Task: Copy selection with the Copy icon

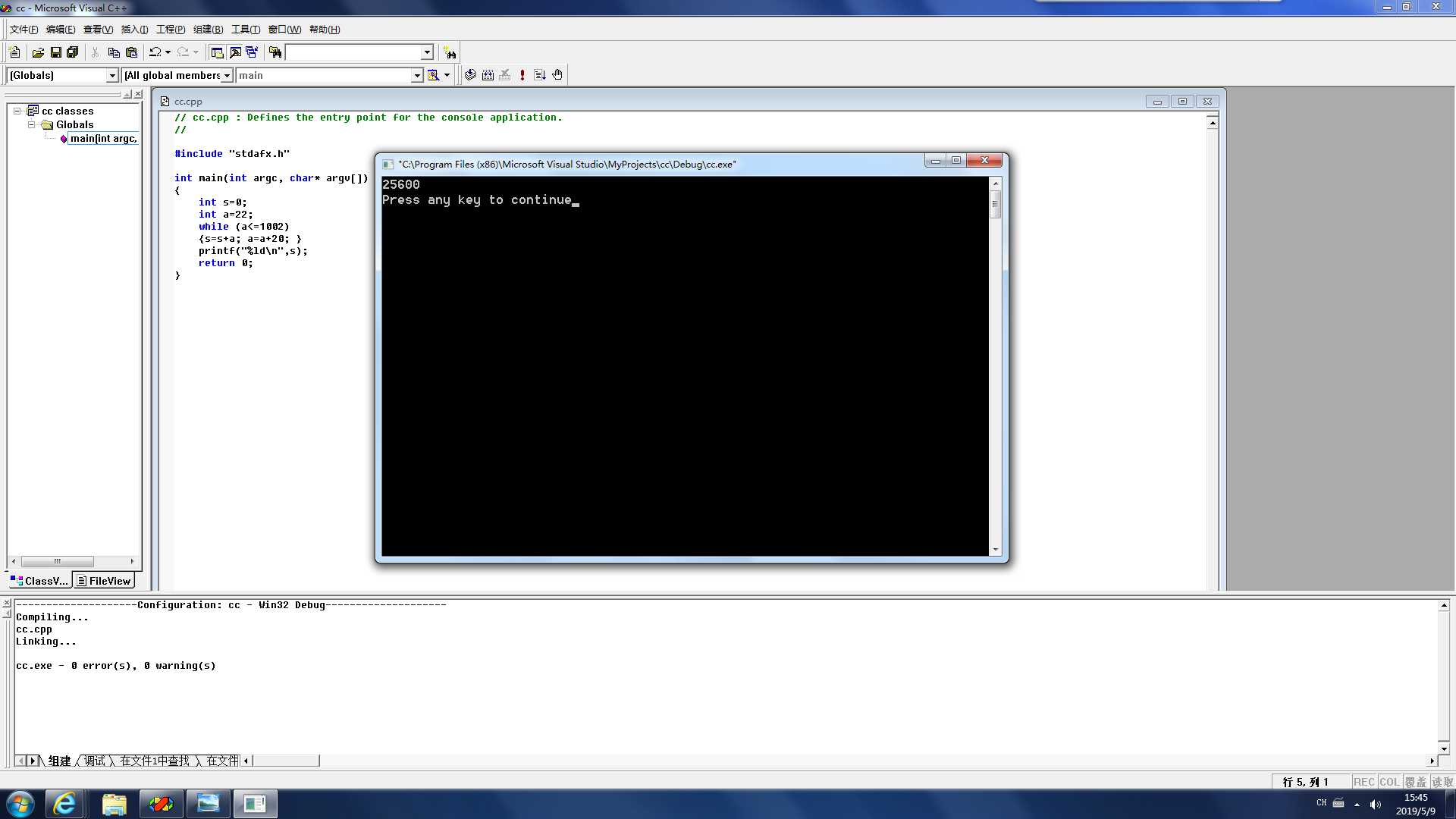Action: click(114, 52)
